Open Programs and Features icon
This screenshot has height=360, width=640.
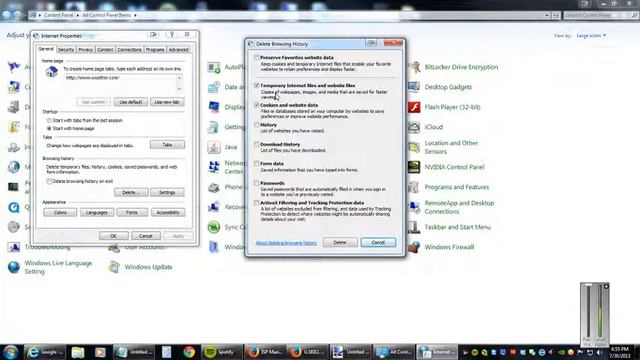[x=414, y=187]
